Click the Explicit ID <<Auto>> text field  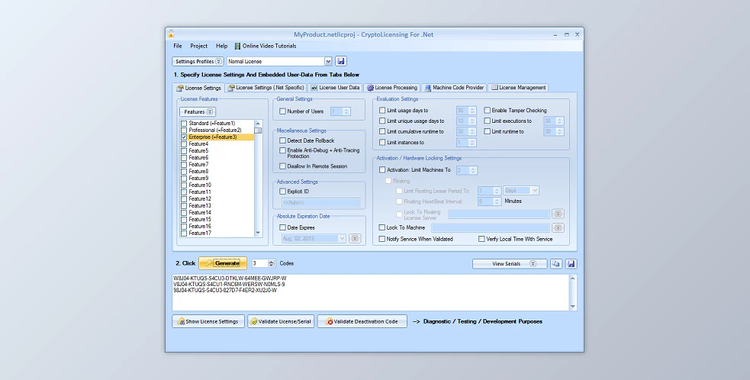(x=320, y=203)
